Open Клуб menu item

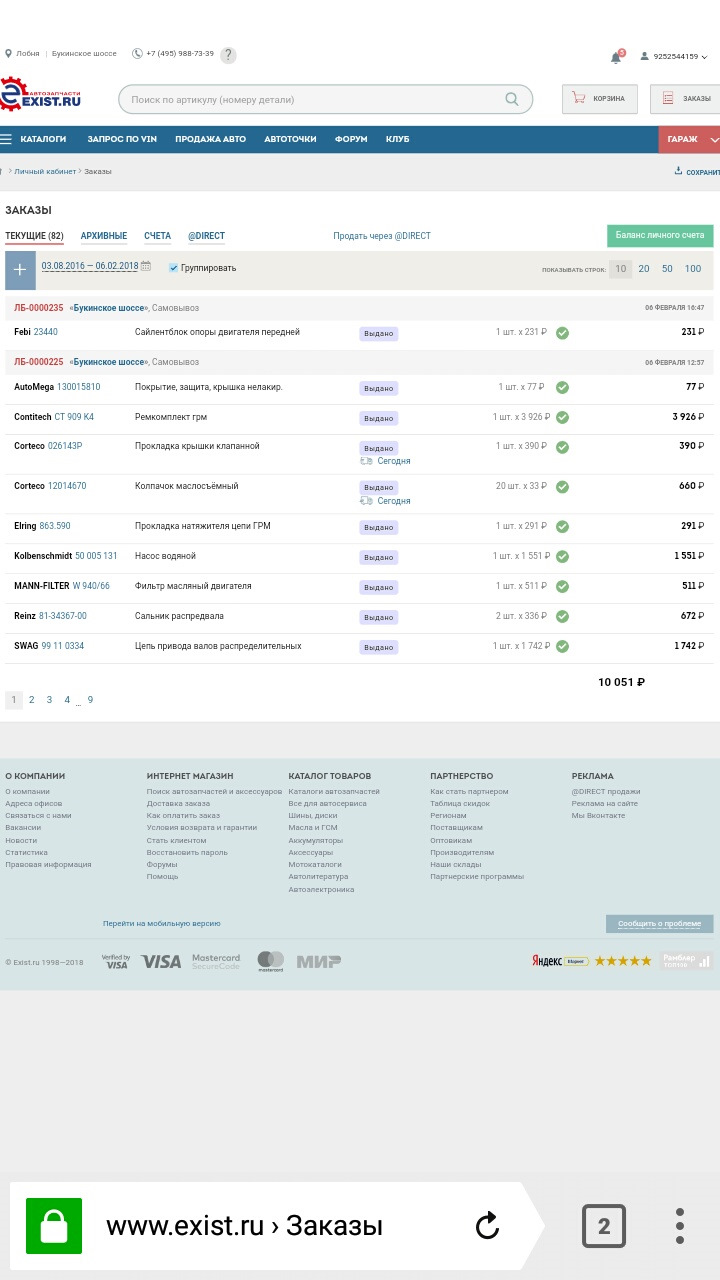tap(397, 139)
